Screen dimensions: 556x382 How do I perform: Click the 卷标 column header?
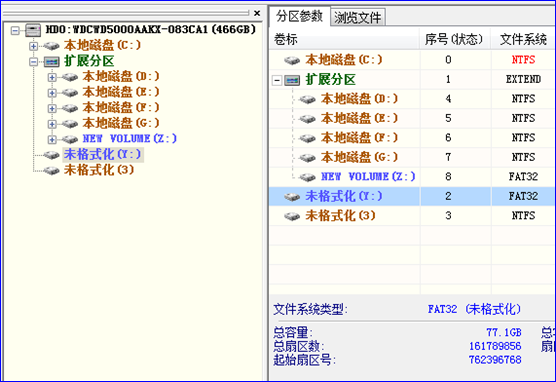tap(344, 39)
